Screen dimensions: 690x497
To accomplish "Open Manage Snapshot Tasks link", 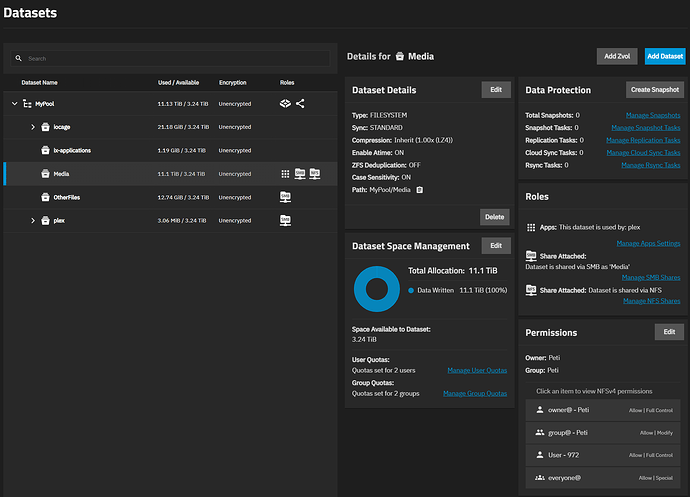I will tap(646, 128).
